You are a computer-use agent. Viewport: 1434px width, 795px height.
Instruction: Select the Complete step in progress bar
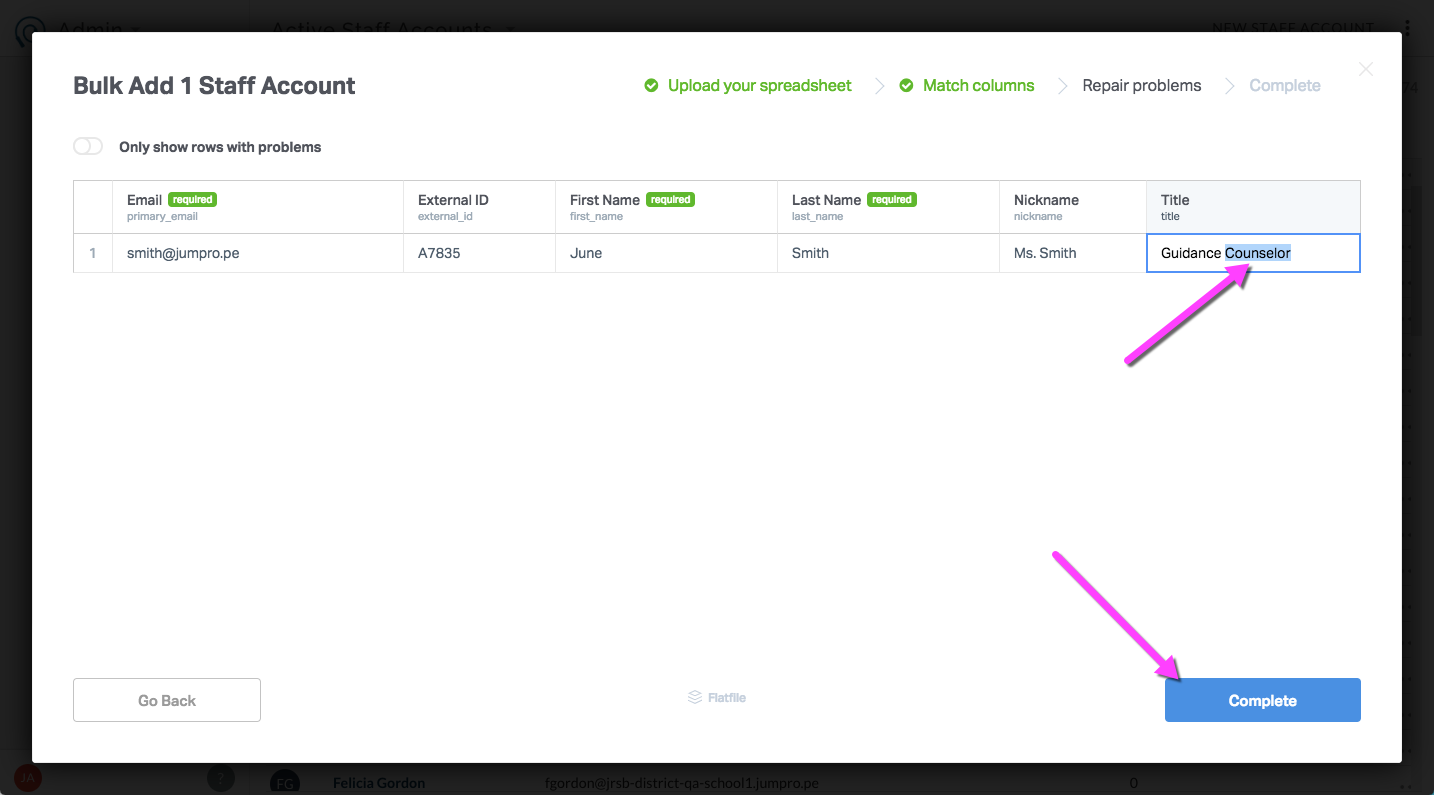click(x=1285, y=86)
